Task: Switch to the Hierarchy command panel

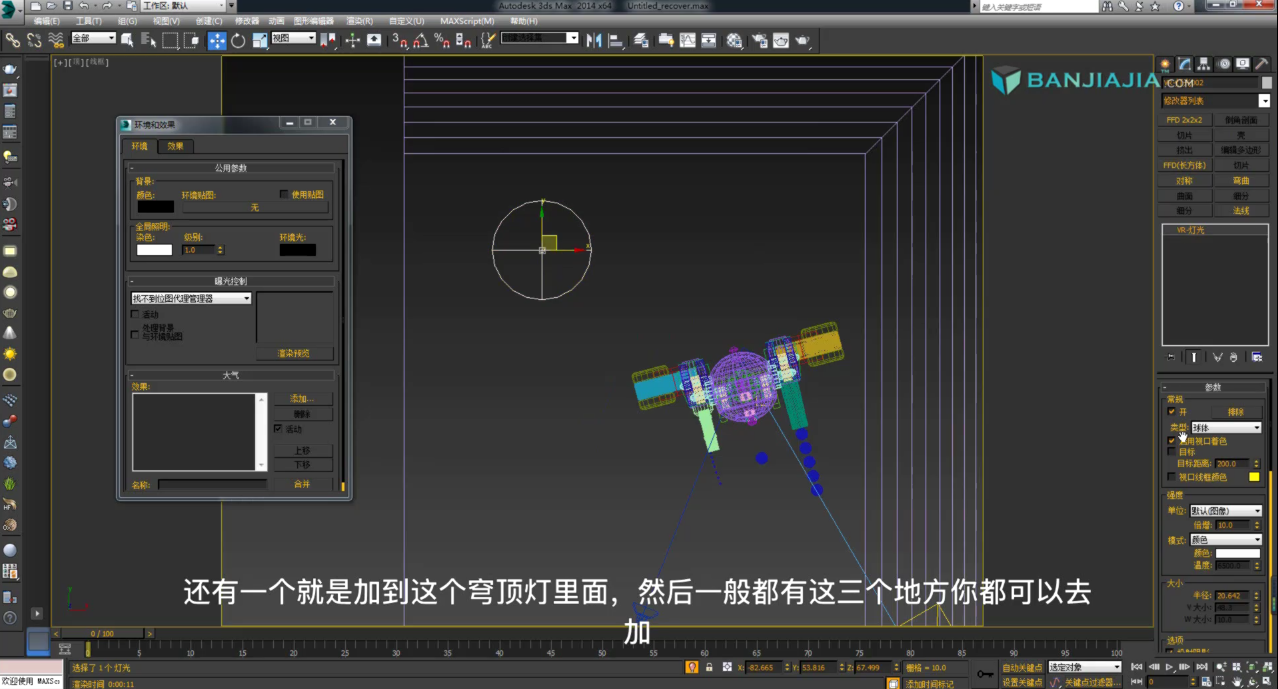Action: [x=1203, y=64]
